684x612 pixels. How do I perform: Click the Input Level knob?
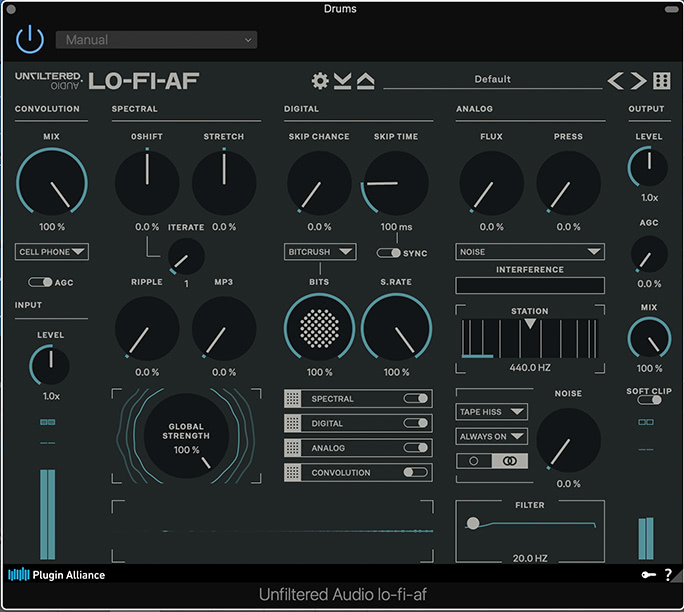[50, 365]
